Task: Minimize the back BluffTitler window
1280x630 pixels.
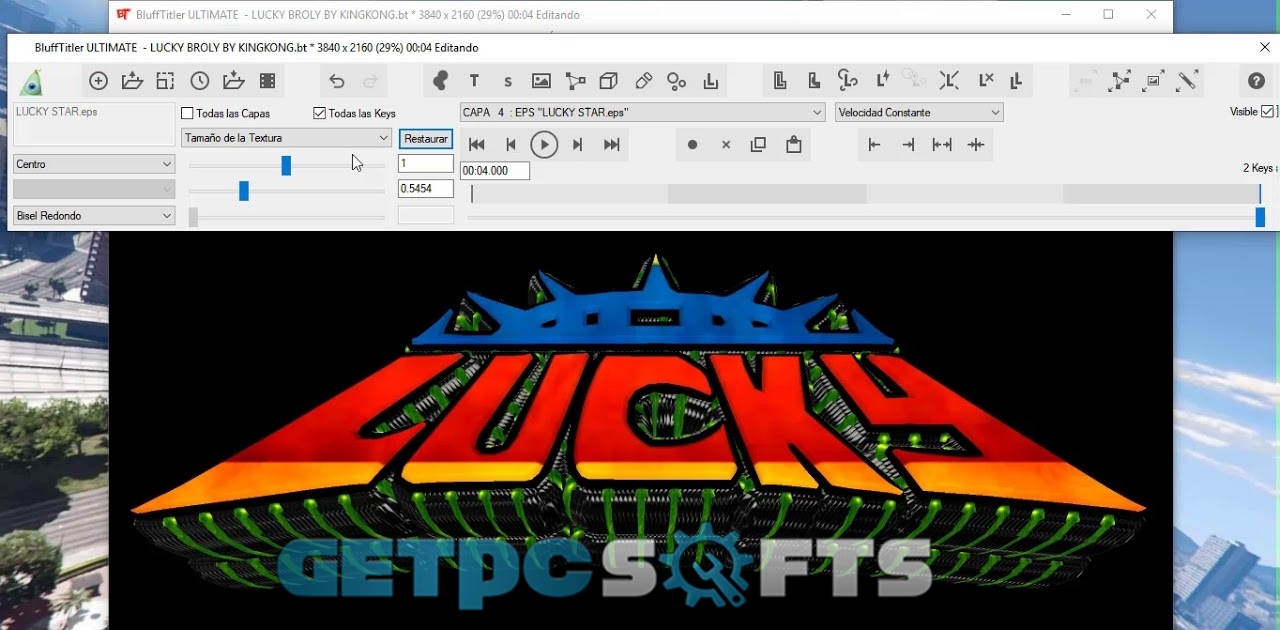Action: [1066, 15]
